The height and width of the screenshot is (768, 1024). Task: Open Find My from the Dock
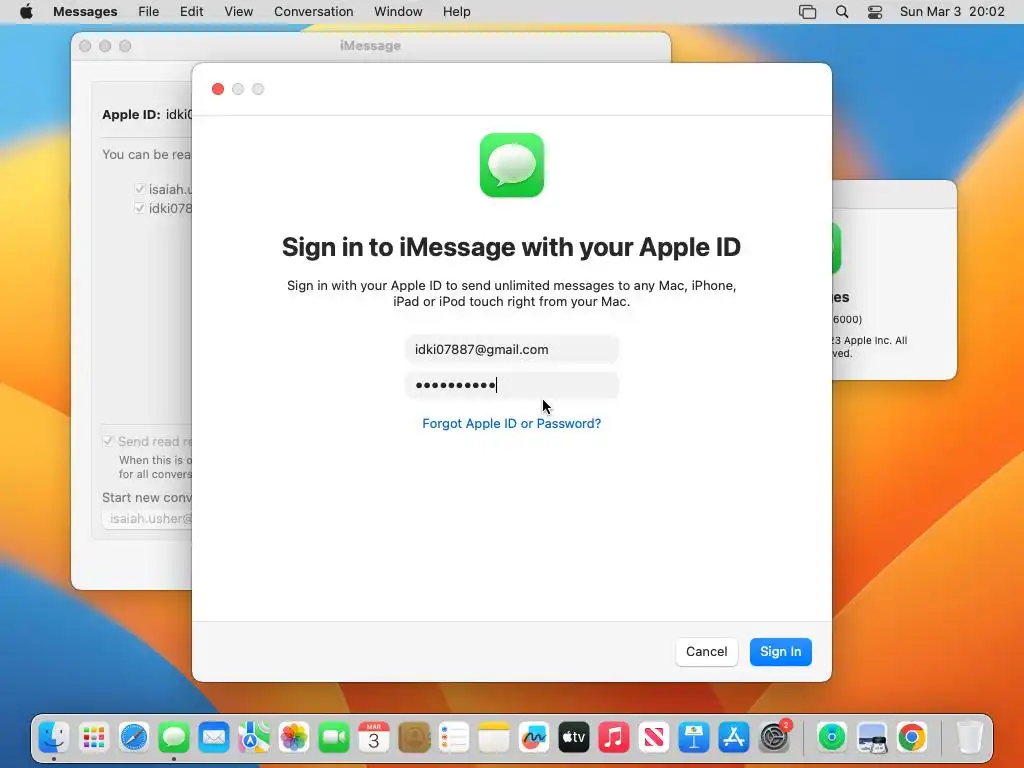click(x=832, y=738)
